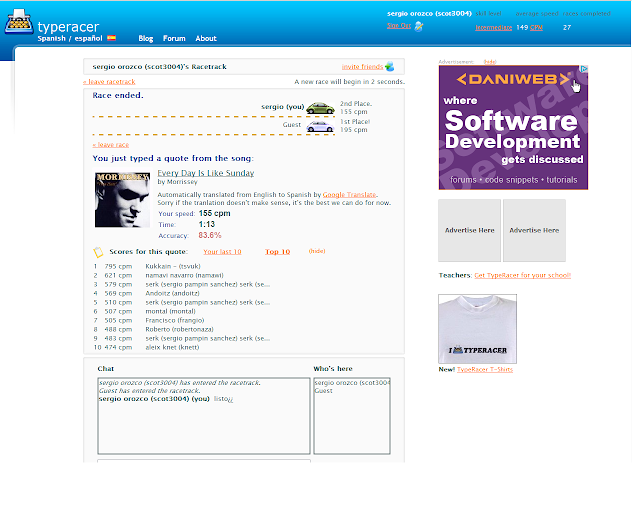Open the Intermediate skill level link
Screen dimensions: 640x512
[x=493, y=27]
